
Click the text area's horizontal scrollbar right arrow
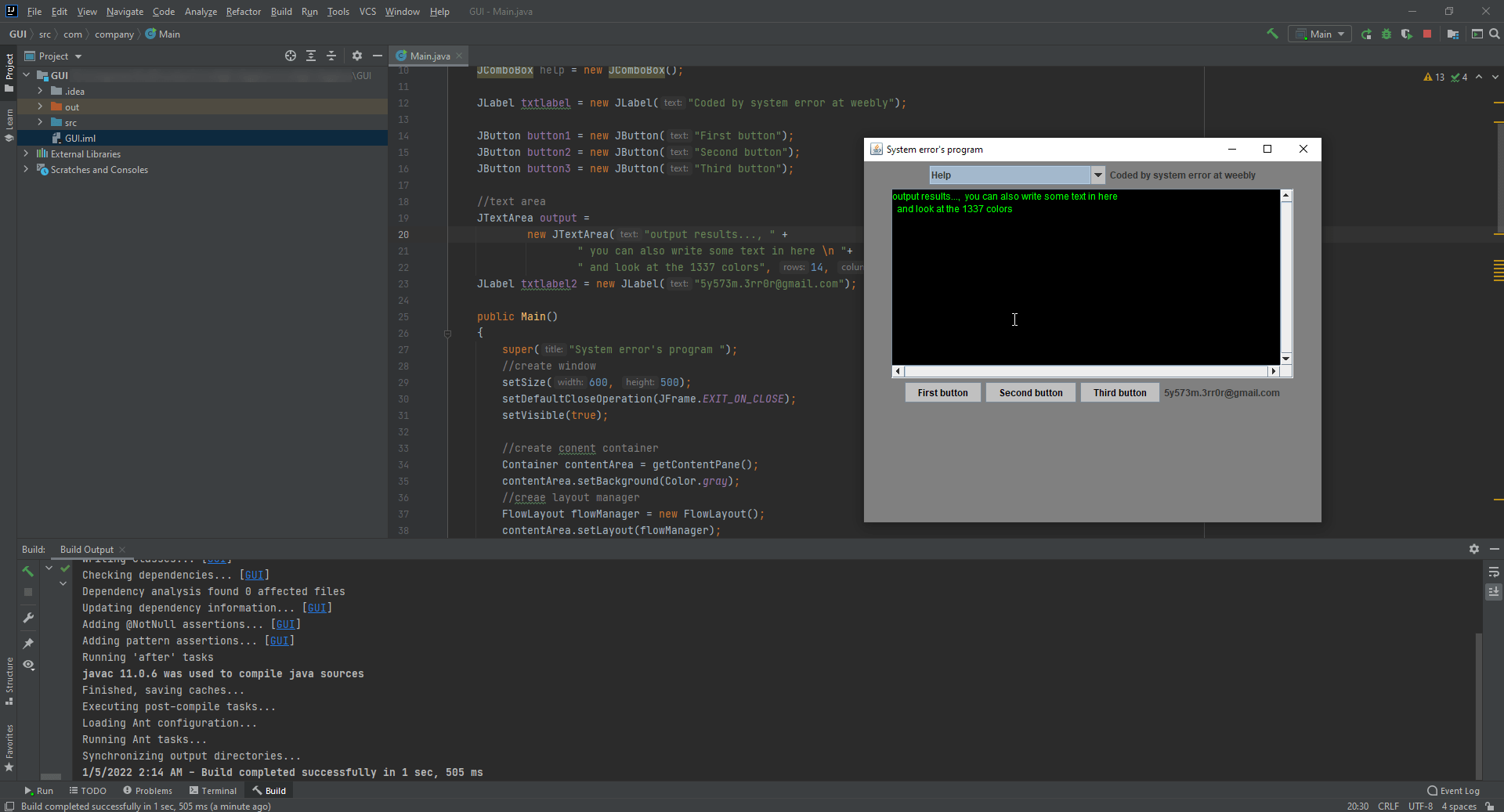[1274, 371]
